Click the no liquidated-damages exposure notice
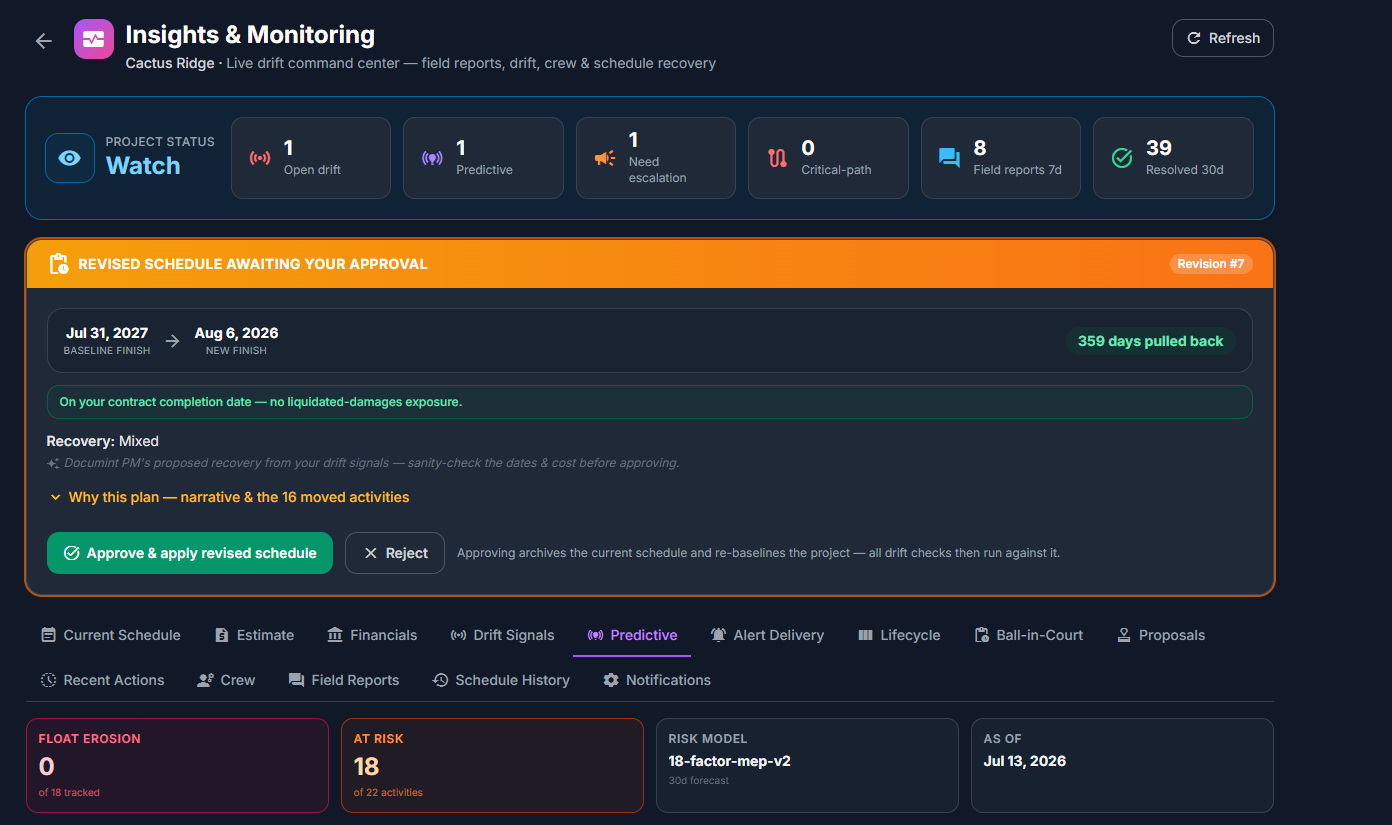 [650, 402]
